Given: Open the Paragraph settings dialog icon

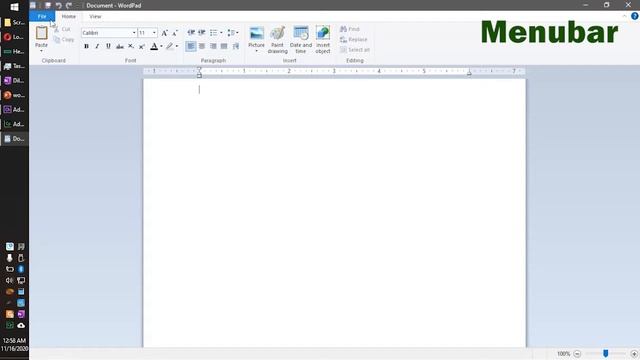Looking at the screenshot, I should coord(236,46).
